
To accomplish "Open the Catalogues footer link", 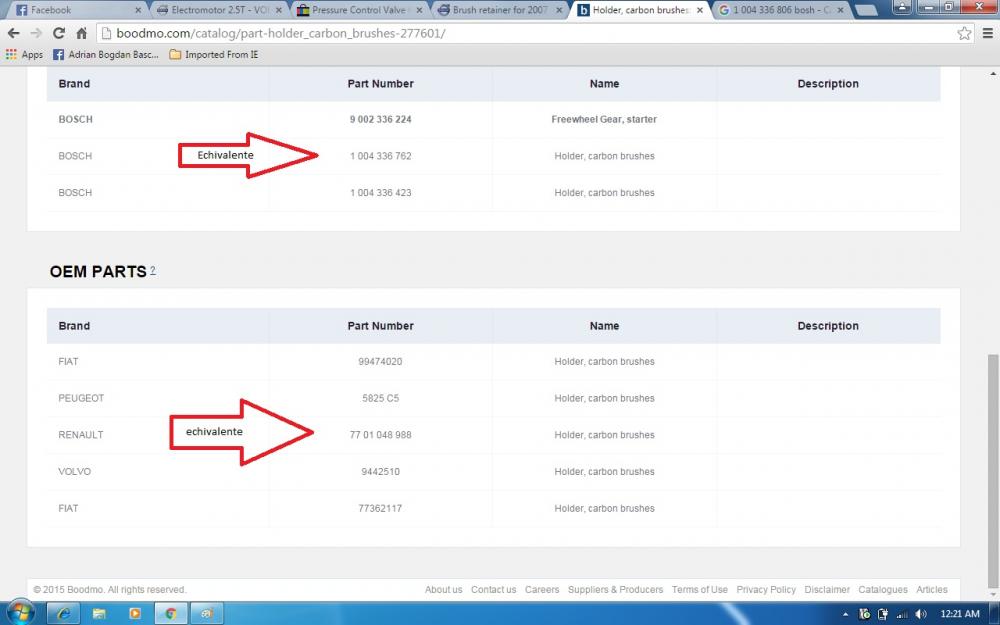I will 883,590.
